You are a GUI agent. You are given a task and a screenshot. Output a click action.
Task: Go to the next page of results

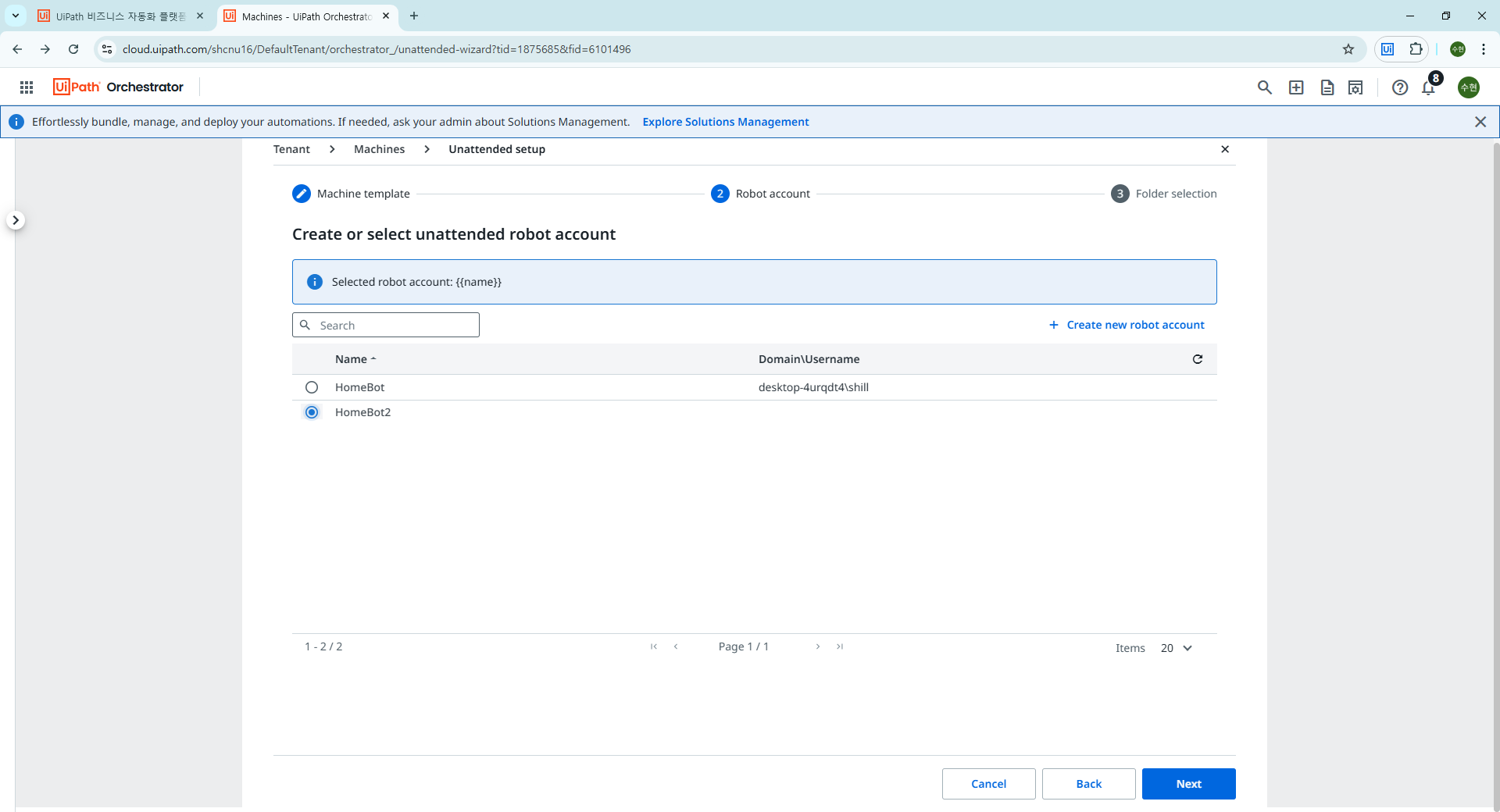click(x=818, y=646)
